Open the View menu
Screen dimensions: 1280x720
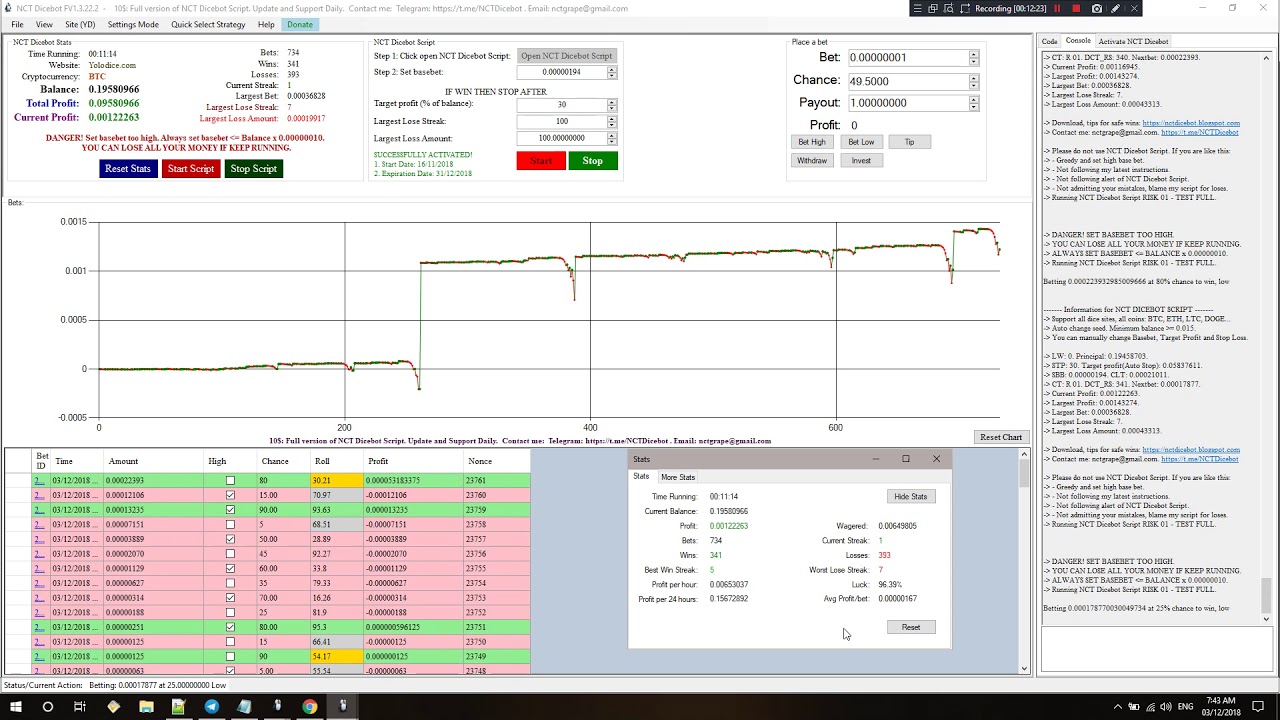pyautogui.click(x=44, y=24)
